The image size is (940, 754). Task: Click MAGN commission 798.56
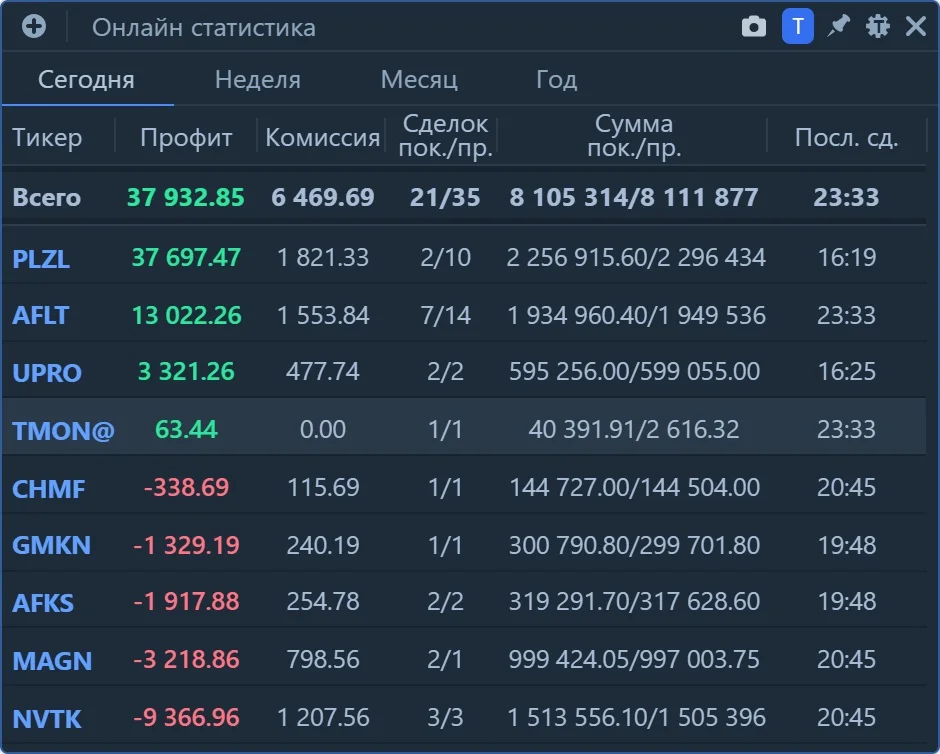coord(323,659)
